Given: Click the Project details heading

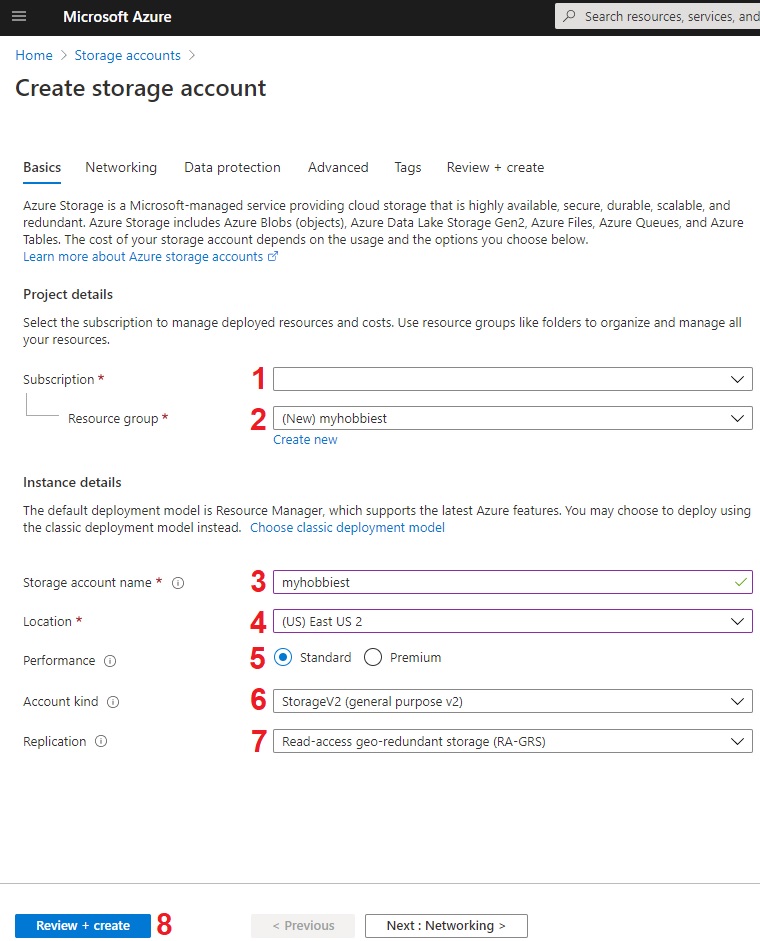Looking at the screenshot, I should pyautogui.click(x=68, y=295).
